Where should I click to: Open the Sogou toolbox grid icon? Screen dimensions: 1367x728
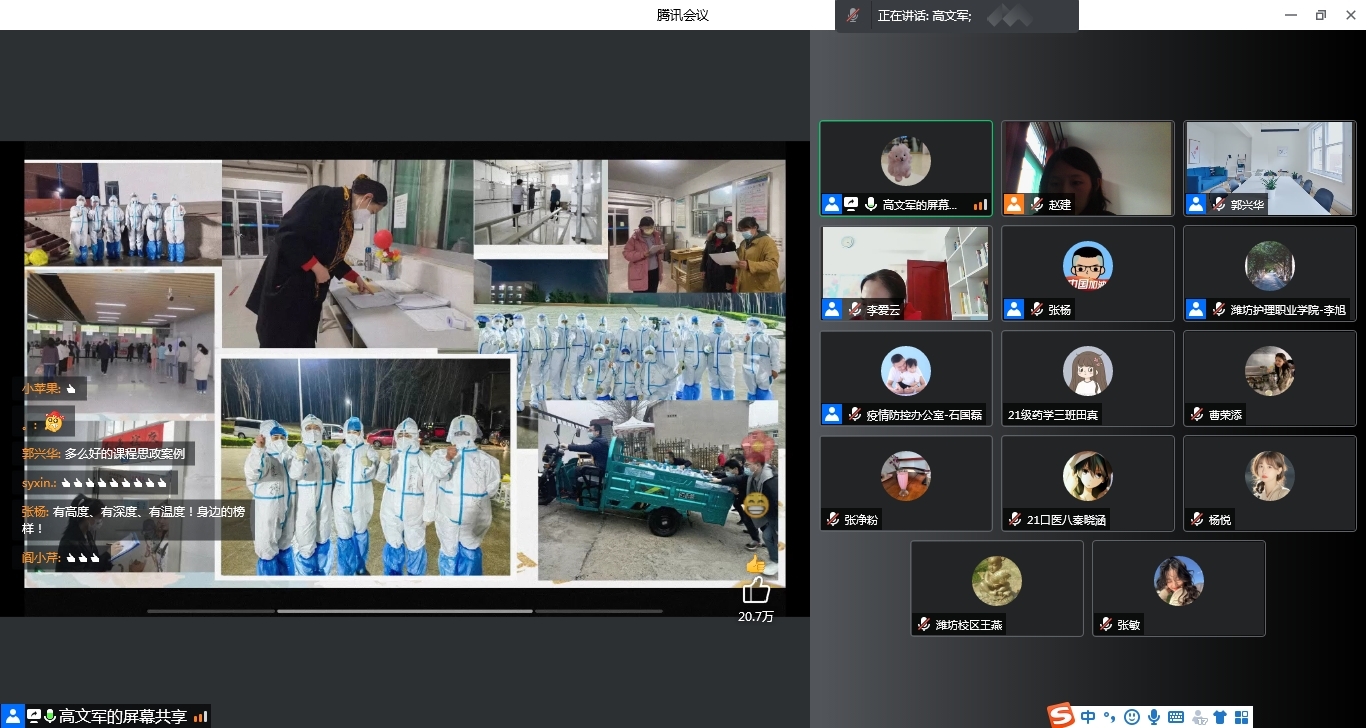1242,717
